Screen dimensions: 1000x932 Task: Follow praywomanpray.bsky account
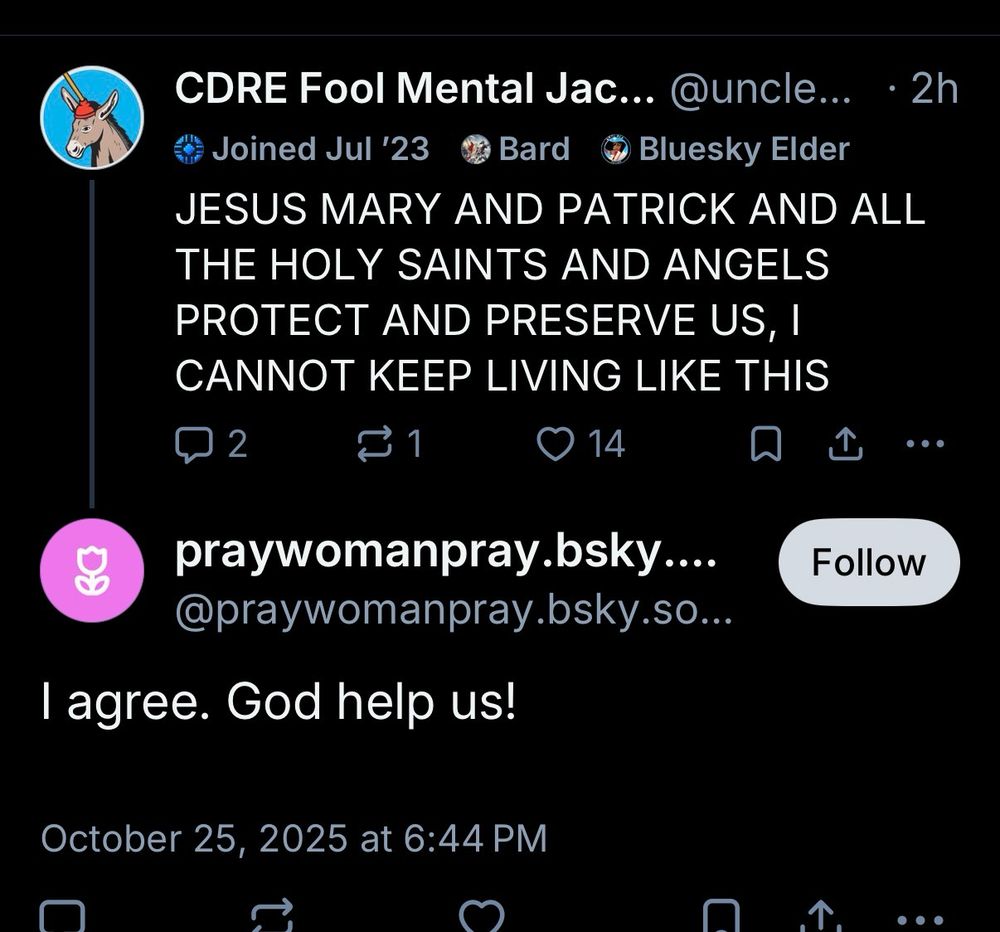tap(868, 562)
